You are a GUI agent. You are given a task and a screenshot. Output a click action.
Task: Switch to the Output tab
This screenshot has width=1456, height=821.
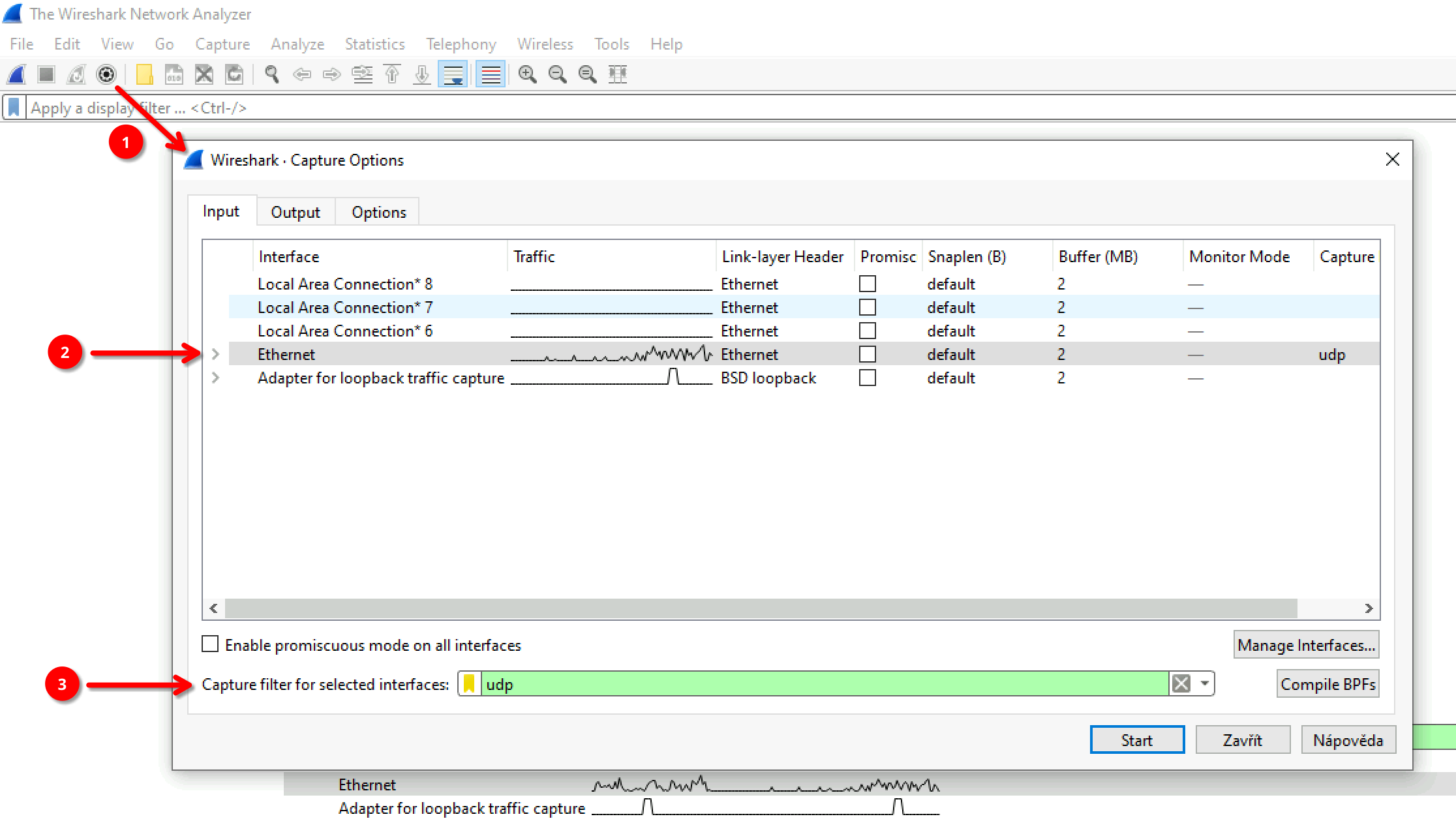tap(294, 211)
